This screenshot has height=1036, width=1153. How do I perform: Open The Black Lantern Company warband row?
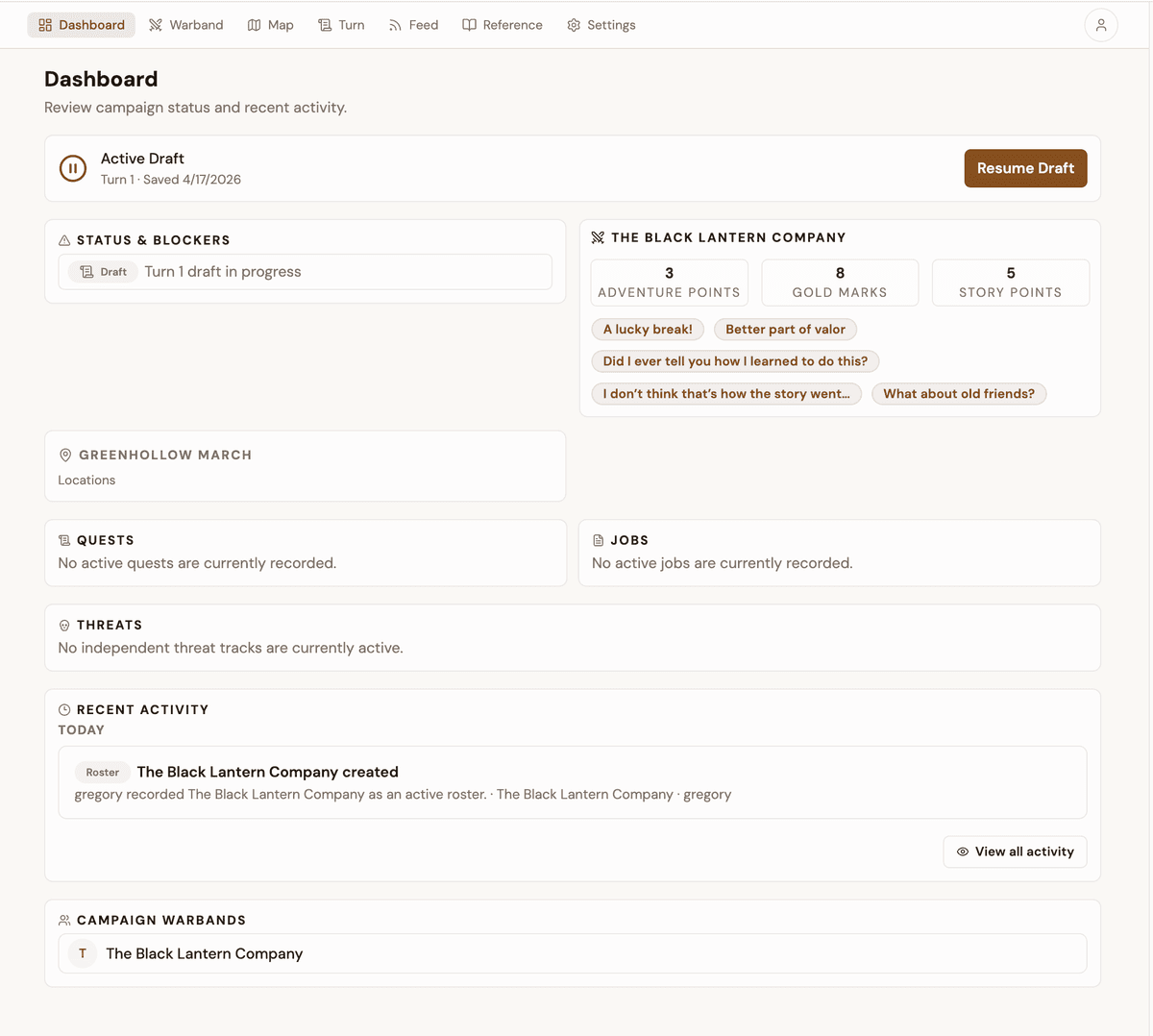[573, 953]
